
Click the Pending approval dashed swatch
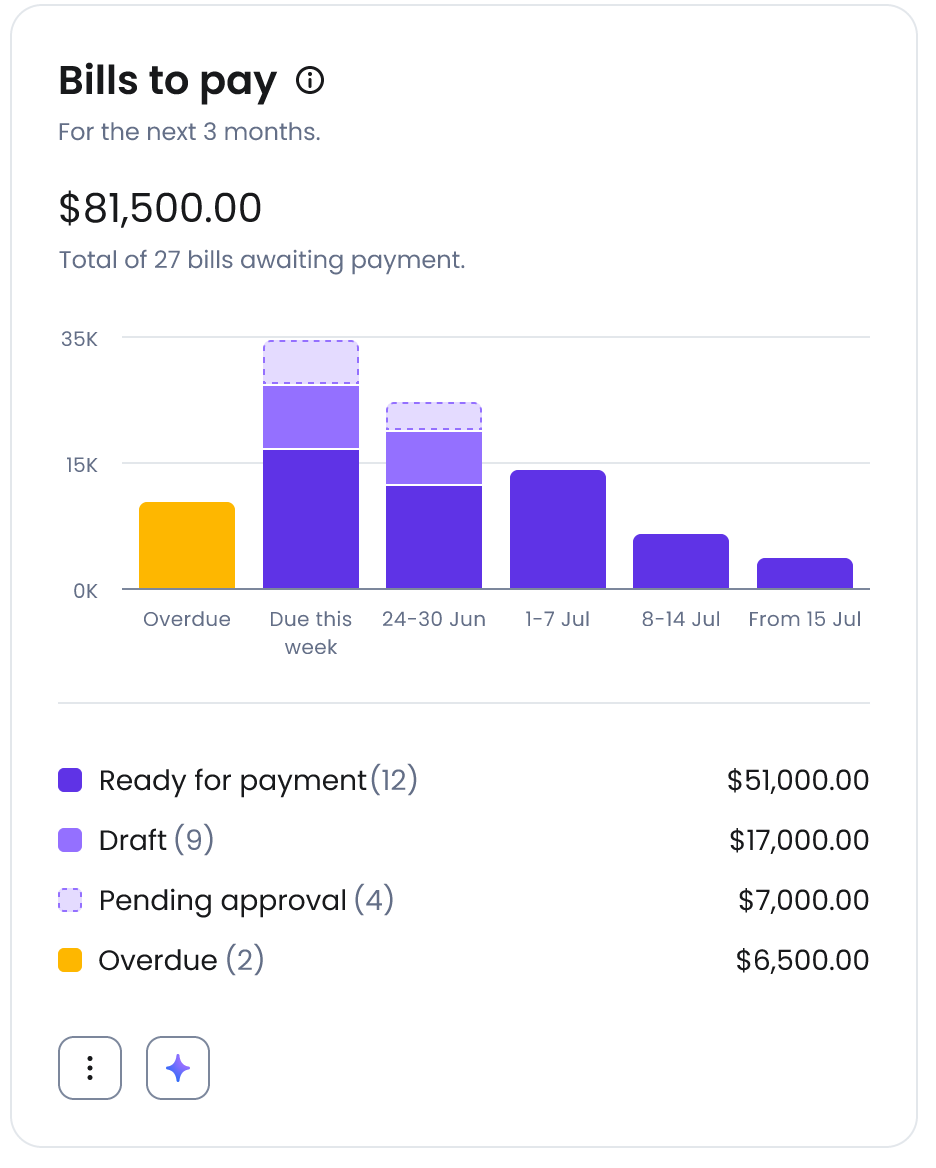click(70, 900)
